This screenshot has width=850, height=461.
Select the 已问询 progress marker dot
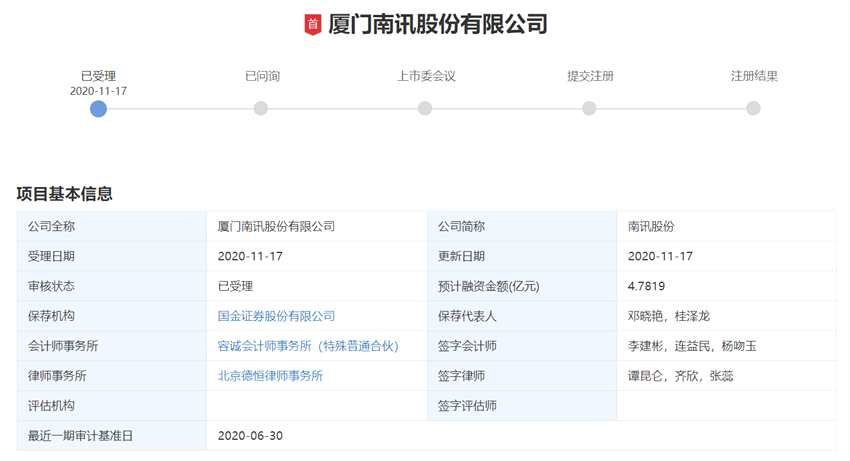point(261,108)
